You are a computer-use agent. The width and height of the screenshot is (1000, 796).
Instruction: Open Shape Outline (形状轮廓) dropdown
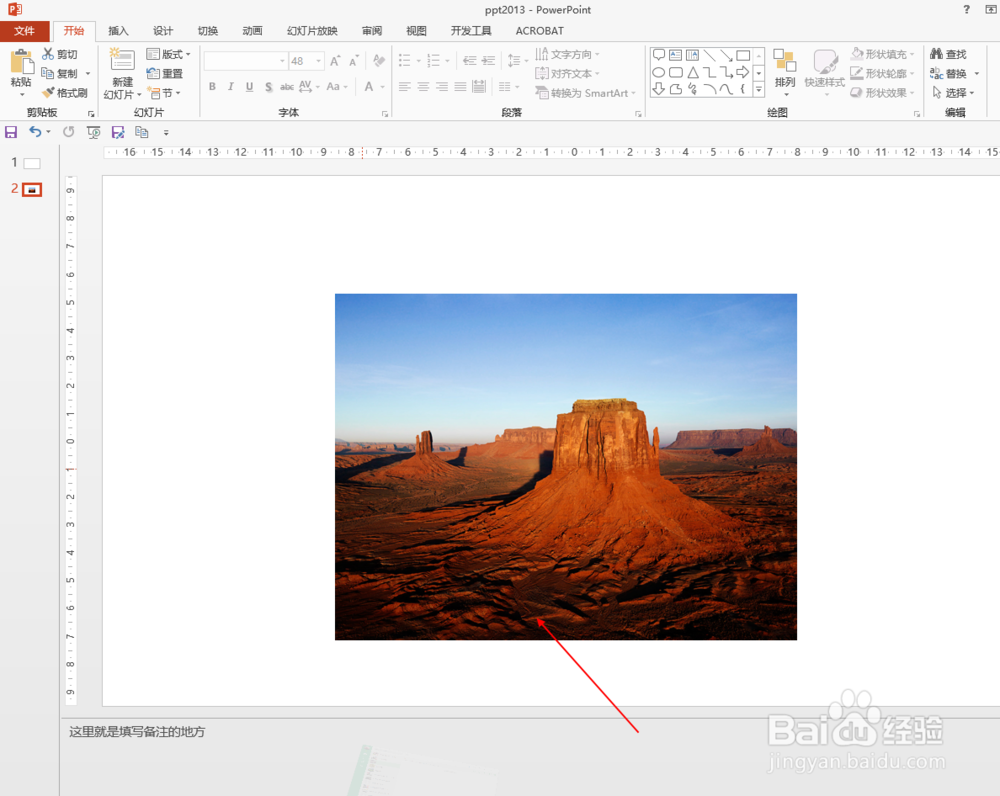pyautogui.click(x=883, y=73)
